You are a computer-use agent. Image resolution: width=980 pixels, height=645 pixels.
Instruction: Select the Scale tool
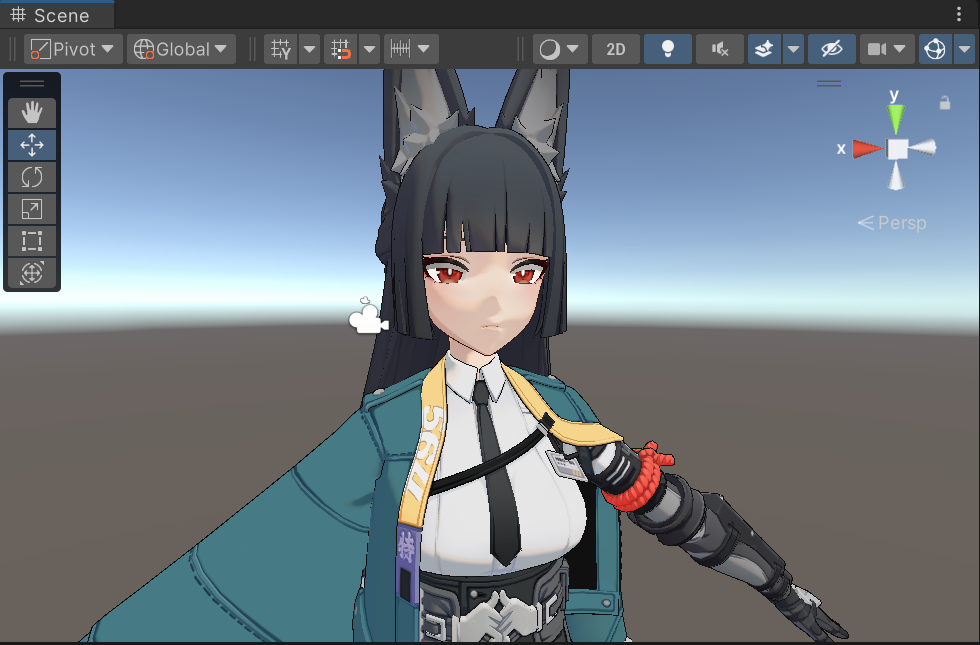(32, 210)
